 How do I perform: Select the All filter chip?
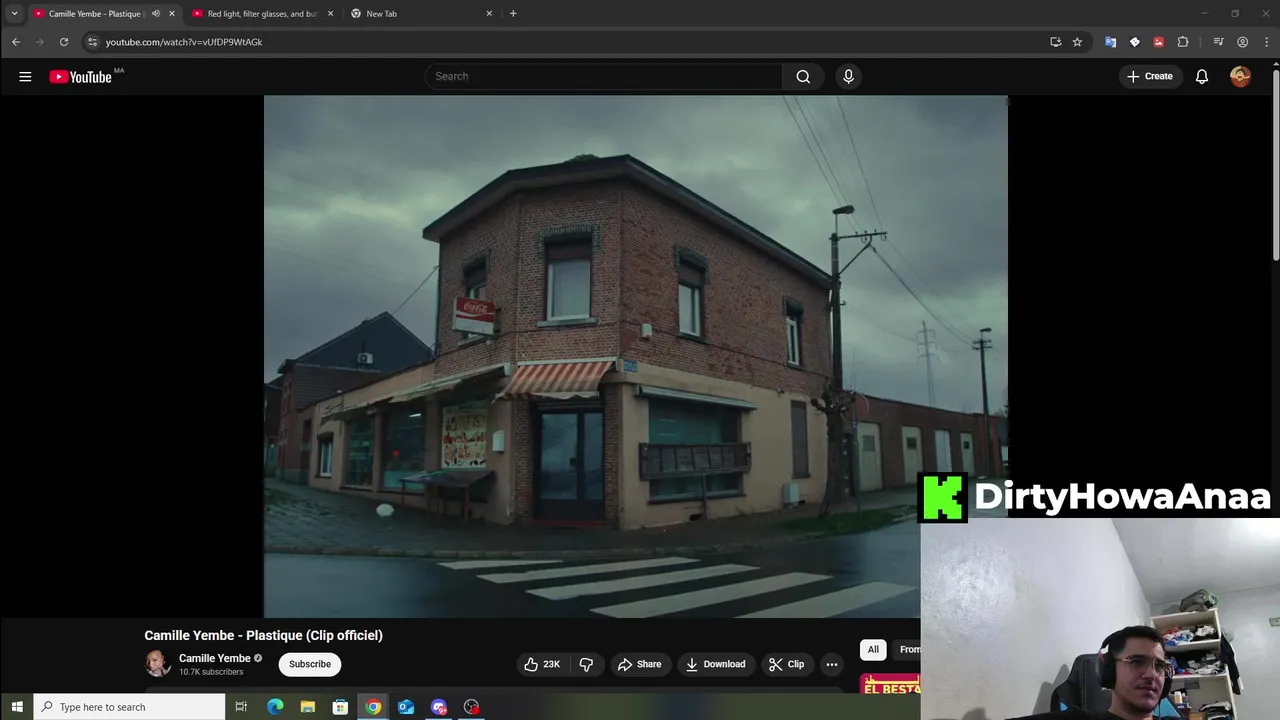click(873, 650)
